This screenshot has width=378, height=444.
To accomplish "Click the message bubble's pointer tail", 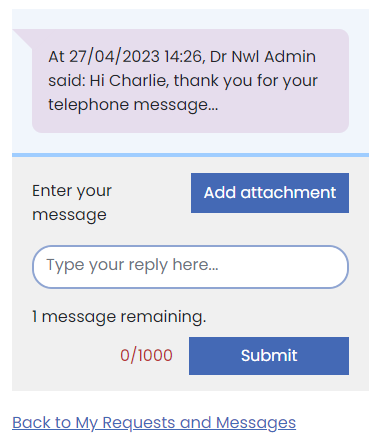I will pos(22,38).
